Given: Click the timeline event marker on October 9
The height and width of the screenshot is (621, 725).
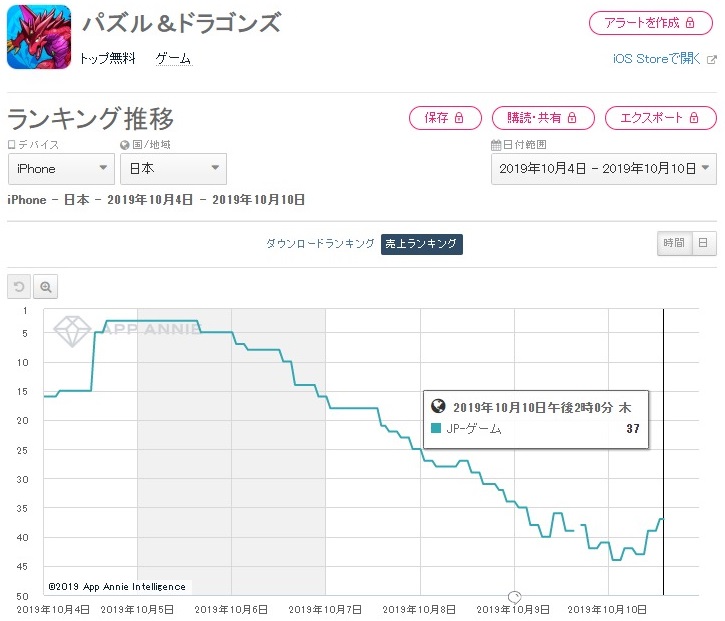Looking at the screenshot, I should tap(515, 596).
